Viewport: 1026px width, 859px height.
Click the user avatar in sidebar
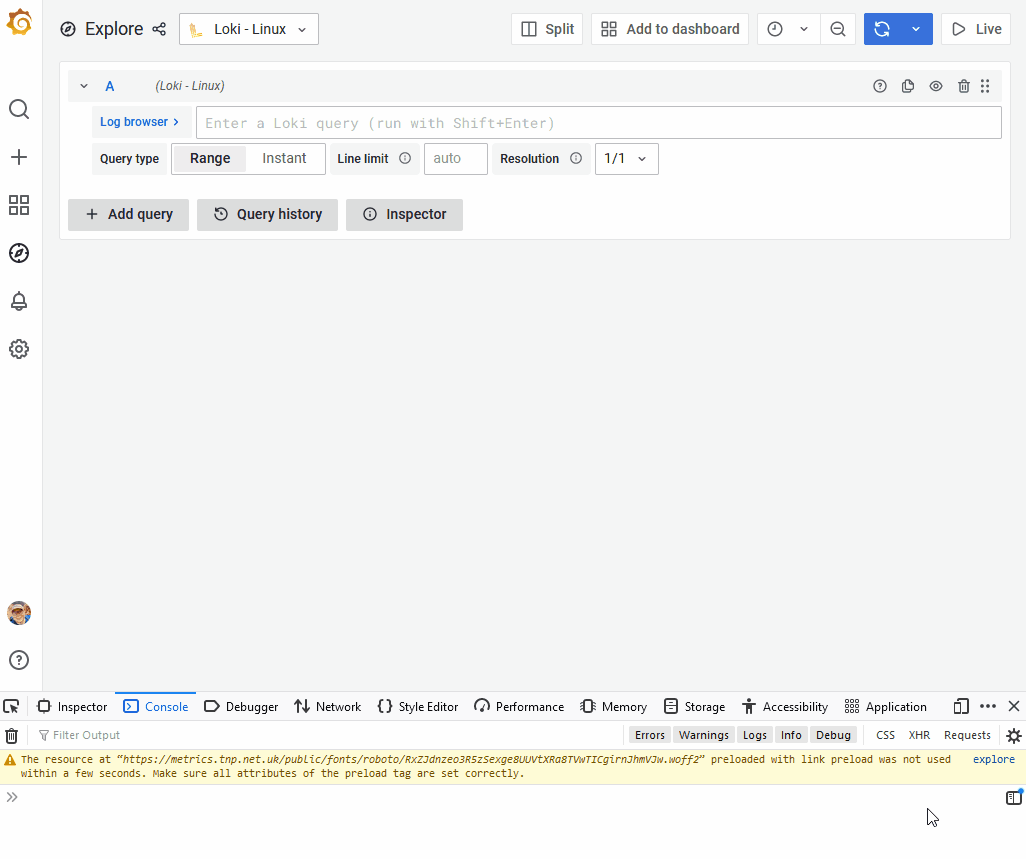click(x=19, y=613)
